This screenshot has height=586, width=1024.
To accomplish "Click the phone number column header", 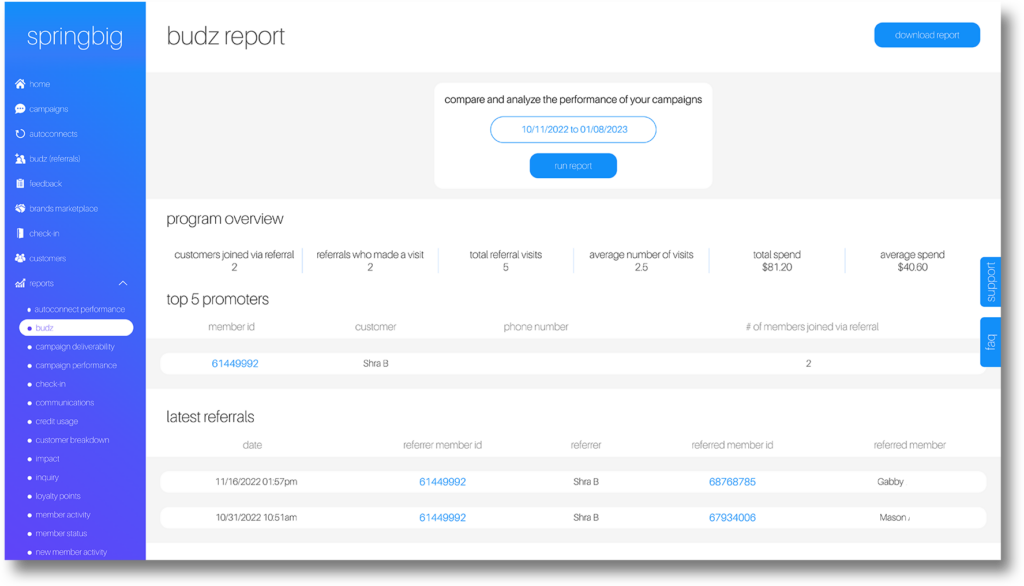I will [x=536, y=327].
